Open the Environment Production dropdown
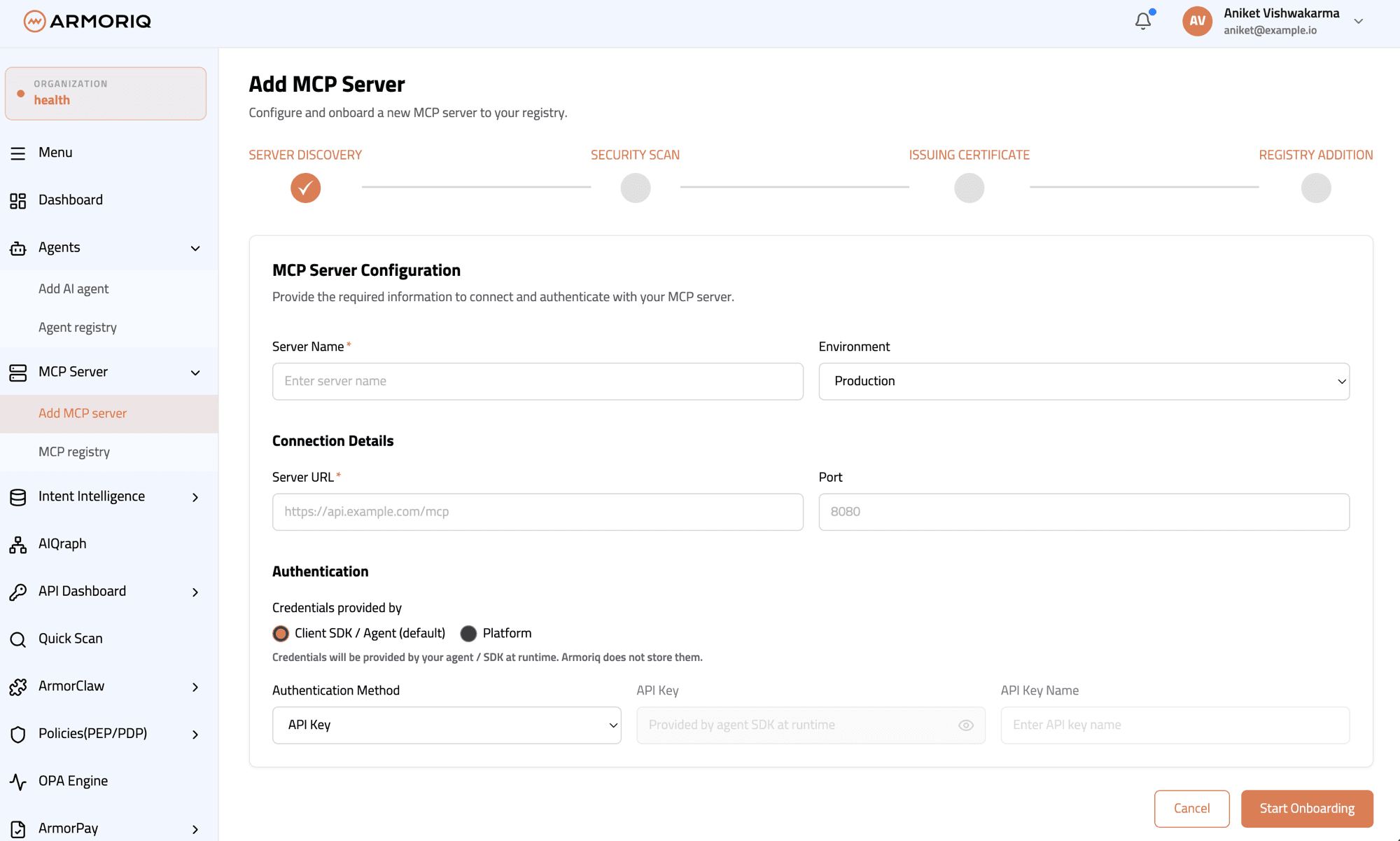Viewport: 1400px width, 841px height. tap(1084, 381)
